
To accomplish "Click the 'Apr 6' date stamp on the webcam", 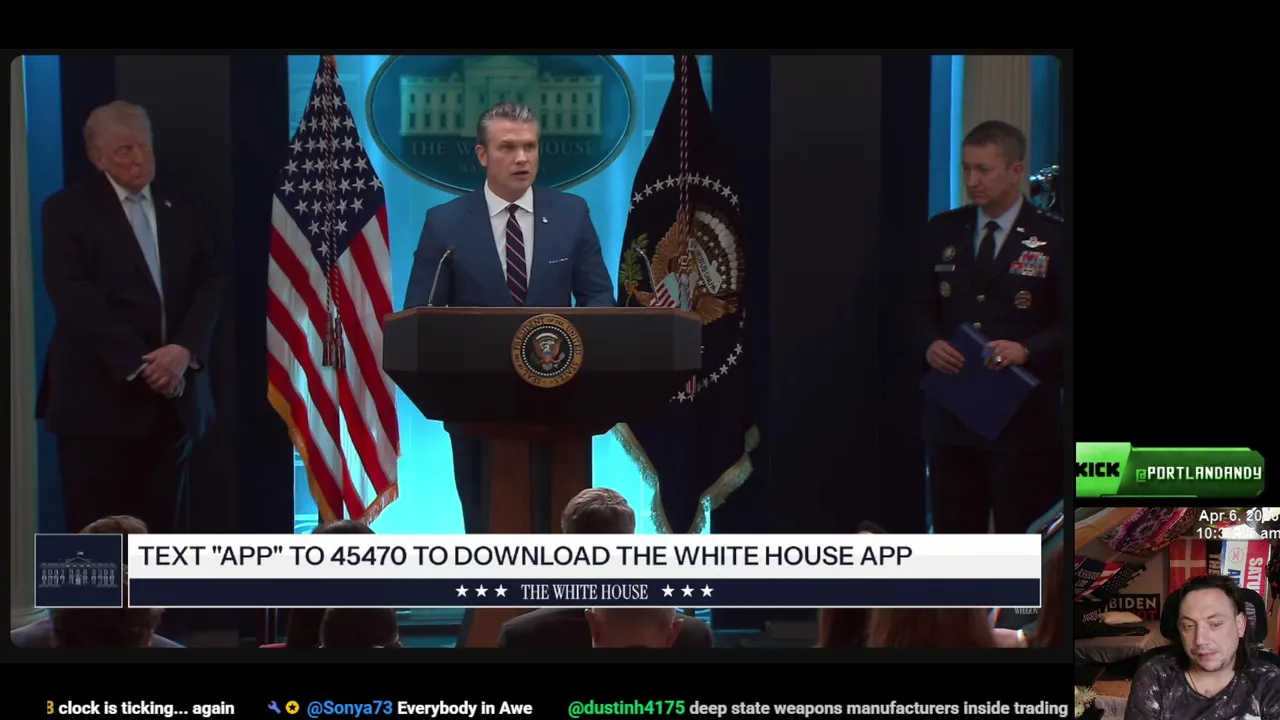I will pyautogui.click(x=1238, y=516).
